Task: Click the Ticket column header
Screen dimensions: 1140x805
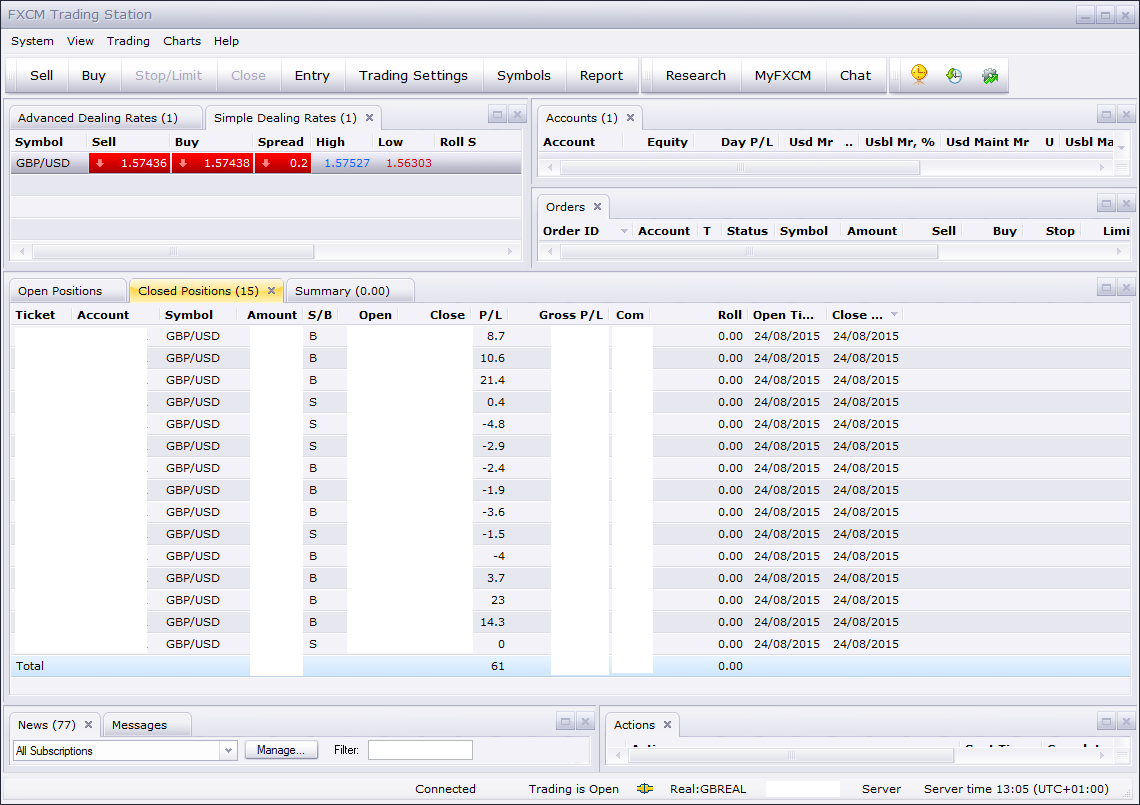Action: [35, 315]
